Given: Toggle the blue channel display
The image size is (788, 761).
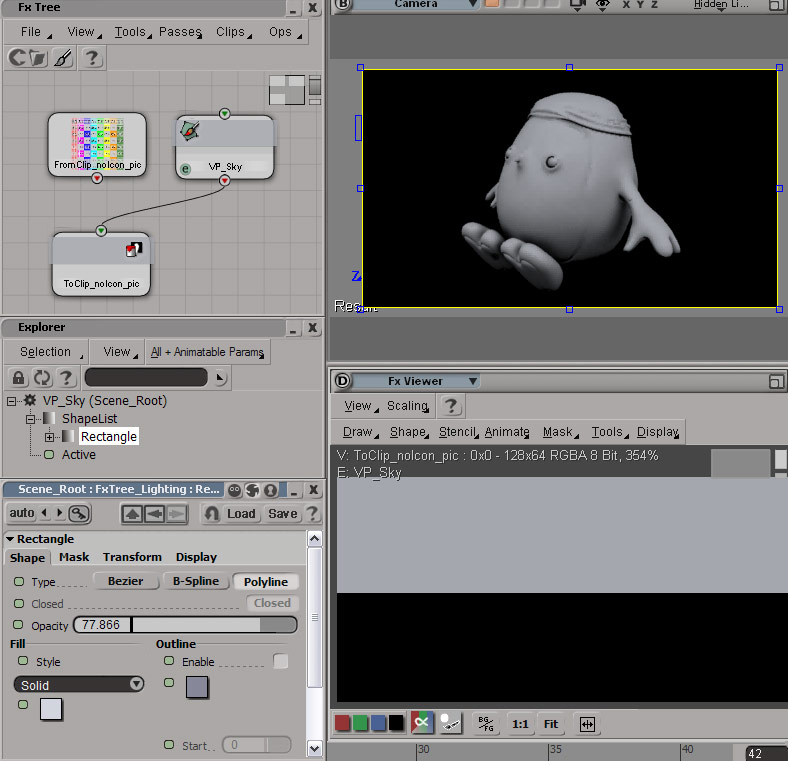Looking at the screenshot, I should tap(378, 723).
